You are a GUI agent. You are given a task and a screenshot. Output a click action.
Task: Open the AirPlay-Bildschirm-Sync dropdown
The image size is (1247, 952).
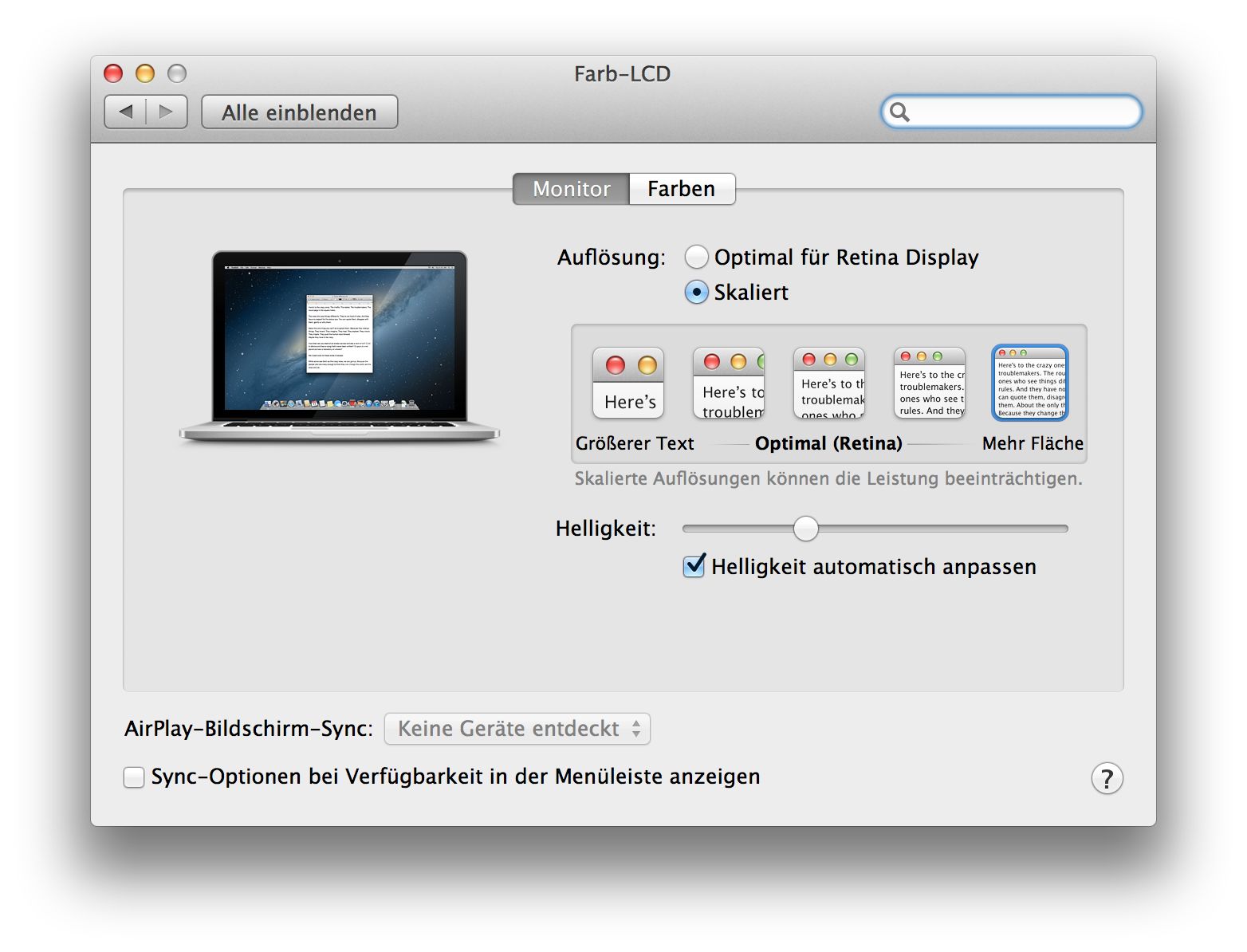click(517, 729)
